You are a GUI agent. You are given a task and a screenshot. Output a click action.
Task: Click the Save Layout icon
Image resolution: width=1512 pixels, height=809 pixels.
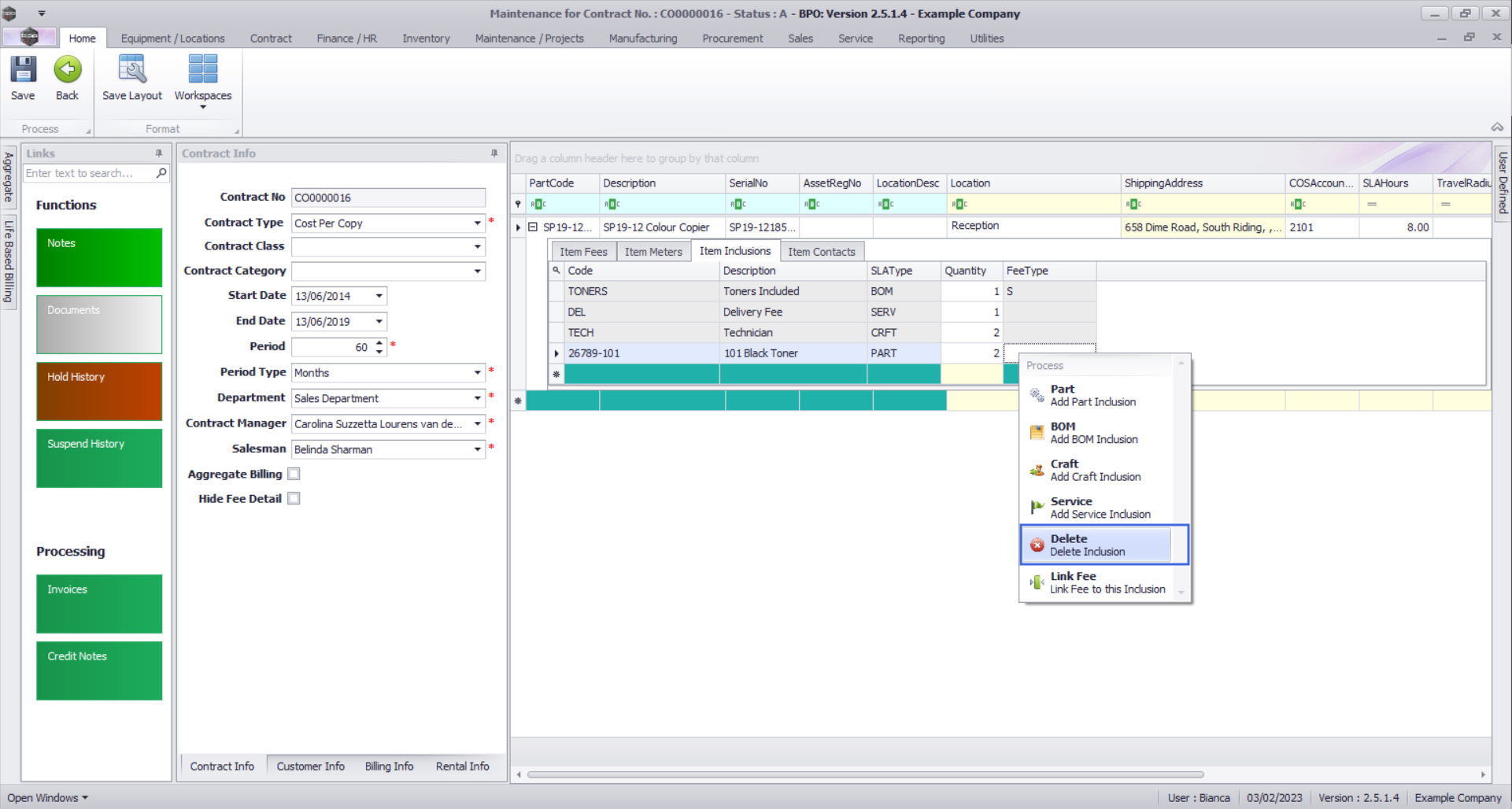(x=131, y=70)
